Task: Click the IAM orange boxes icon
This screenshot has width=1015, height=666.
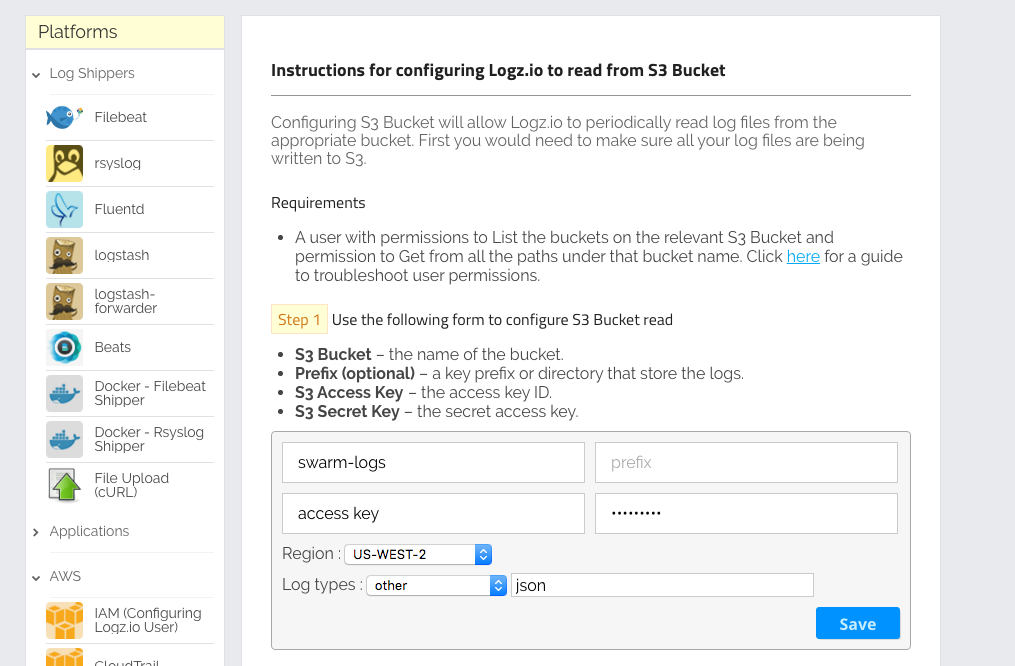Action: click(64, 620)
